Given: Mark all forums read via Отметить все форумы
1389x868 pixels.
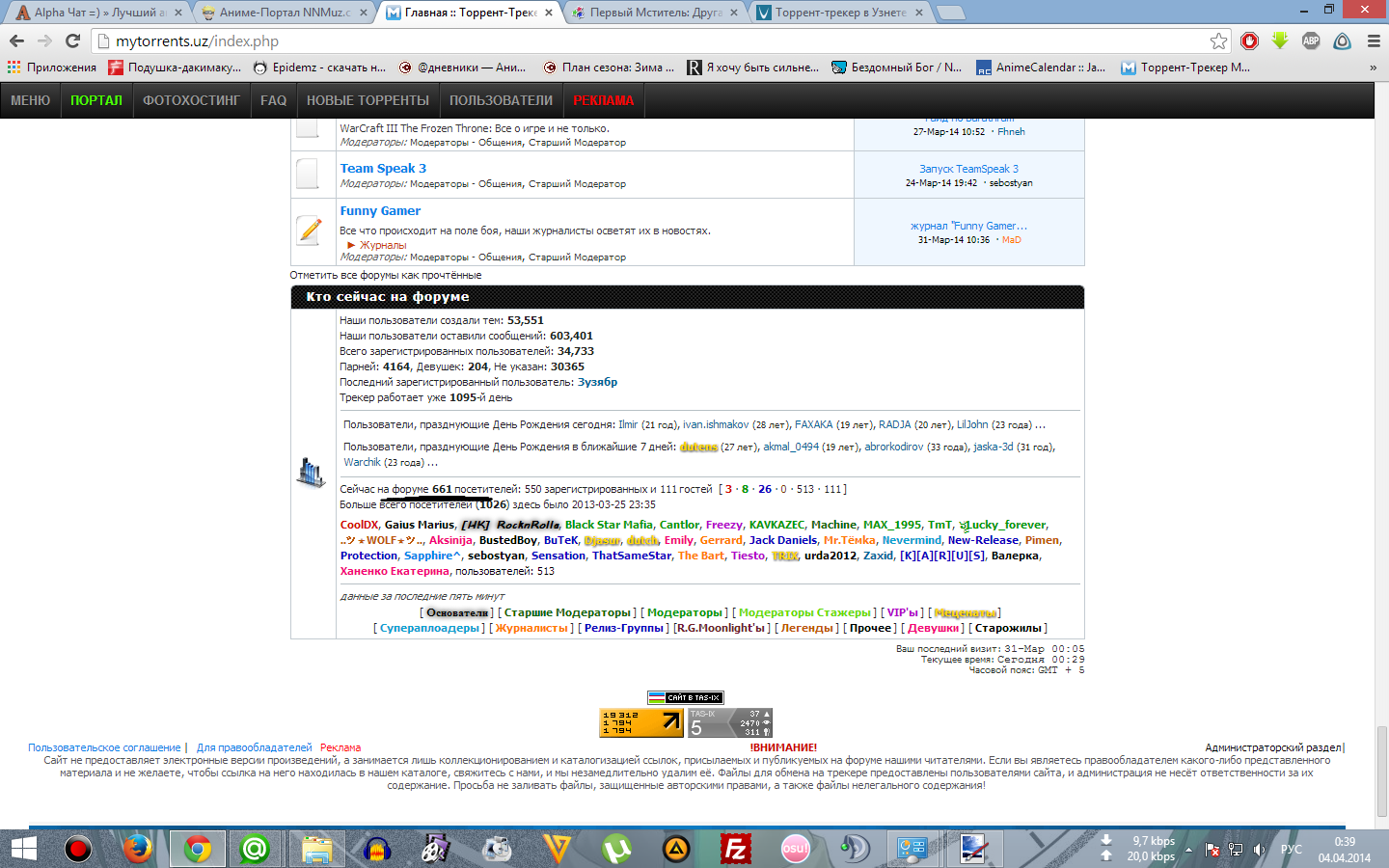Looking at the screenshot, I should click(x=386, y=275).
